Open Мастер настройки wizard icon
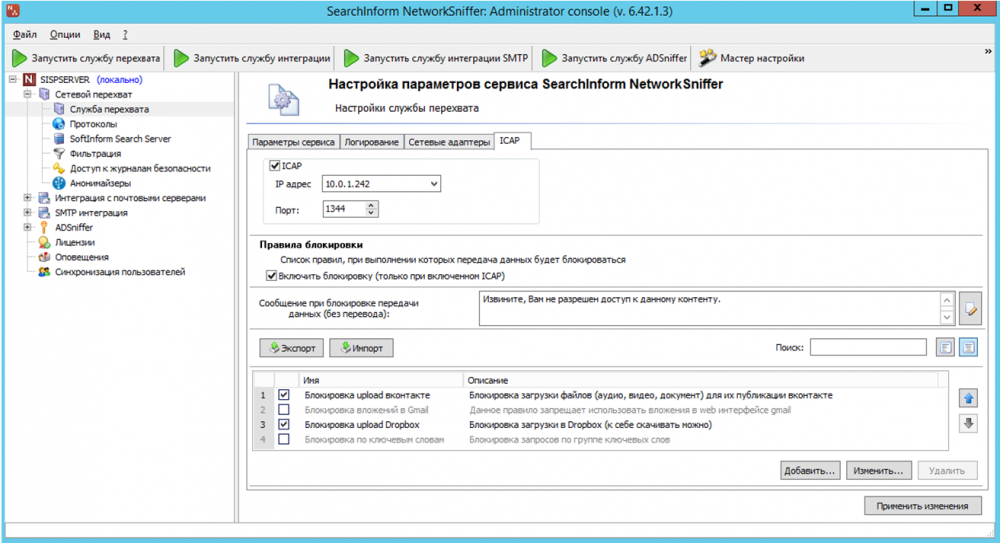 click(x=707, y=58)
